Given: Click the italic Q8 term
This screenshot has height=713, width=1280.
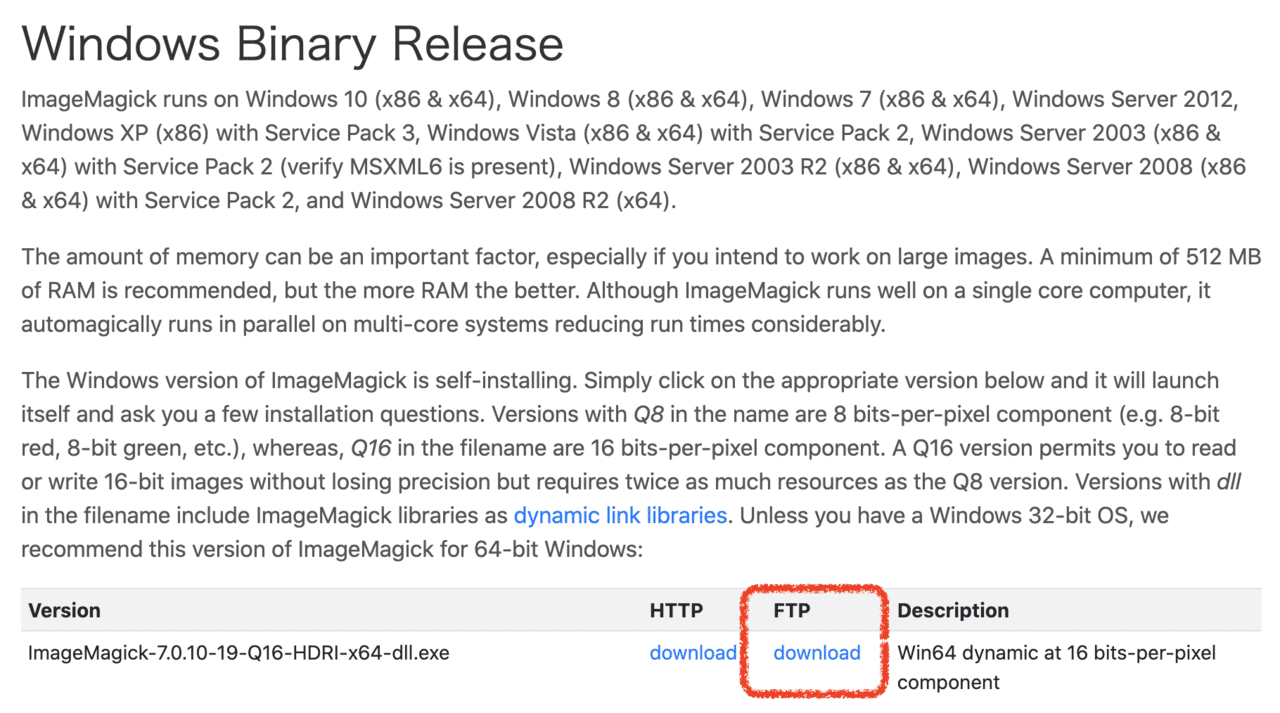Looking at the screenshot, I should (648, 414).
